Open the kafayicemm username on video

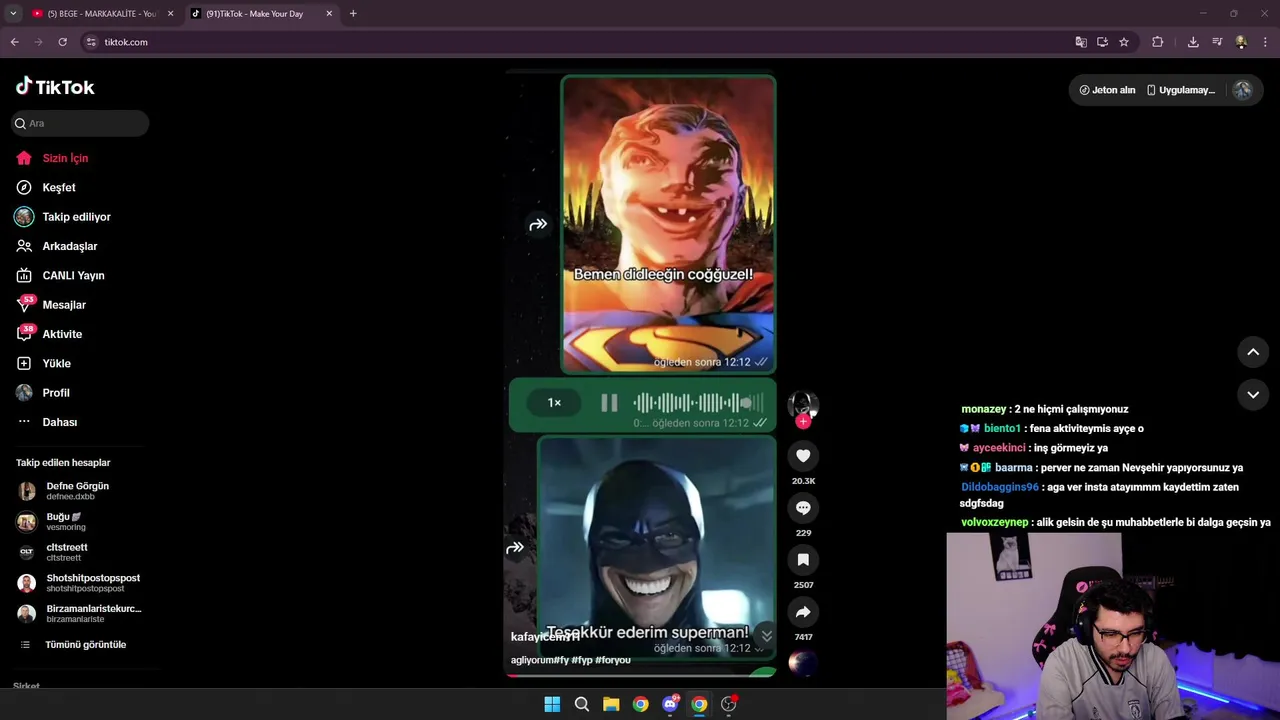[545, 637]
